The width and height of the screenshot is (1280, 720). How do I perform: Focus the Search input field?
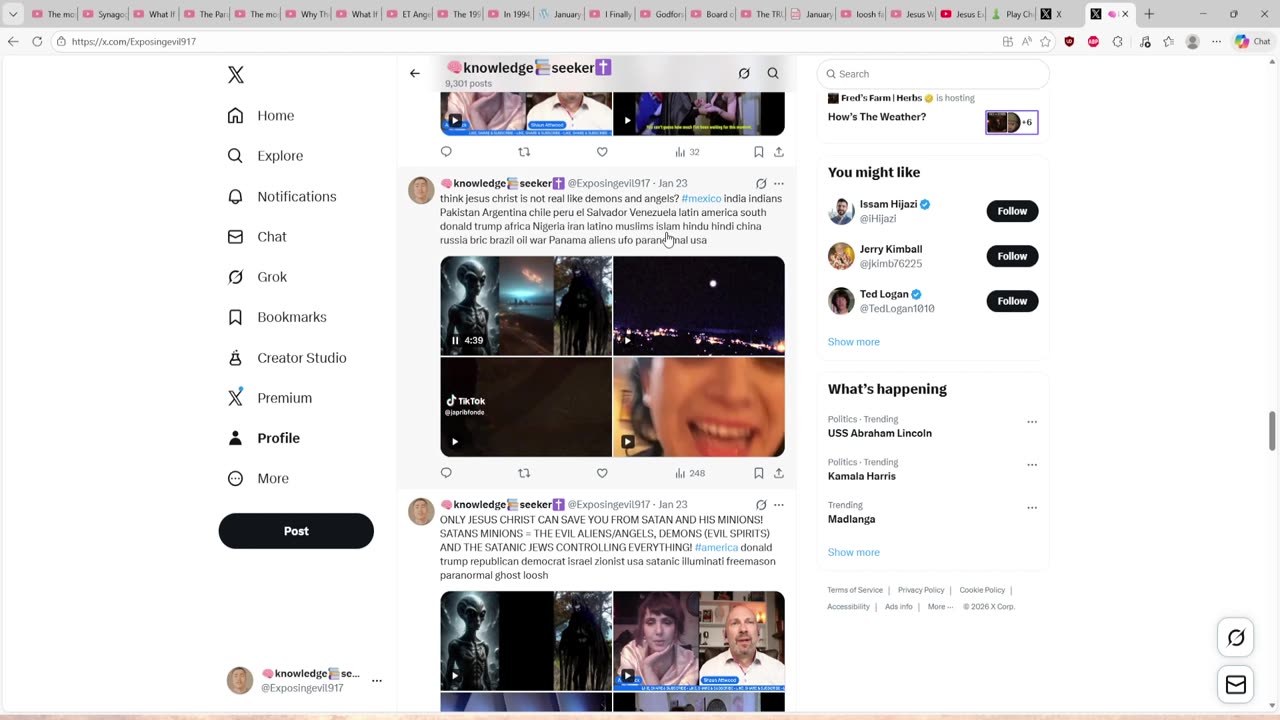pyautogui.click(x=933, y=74)
